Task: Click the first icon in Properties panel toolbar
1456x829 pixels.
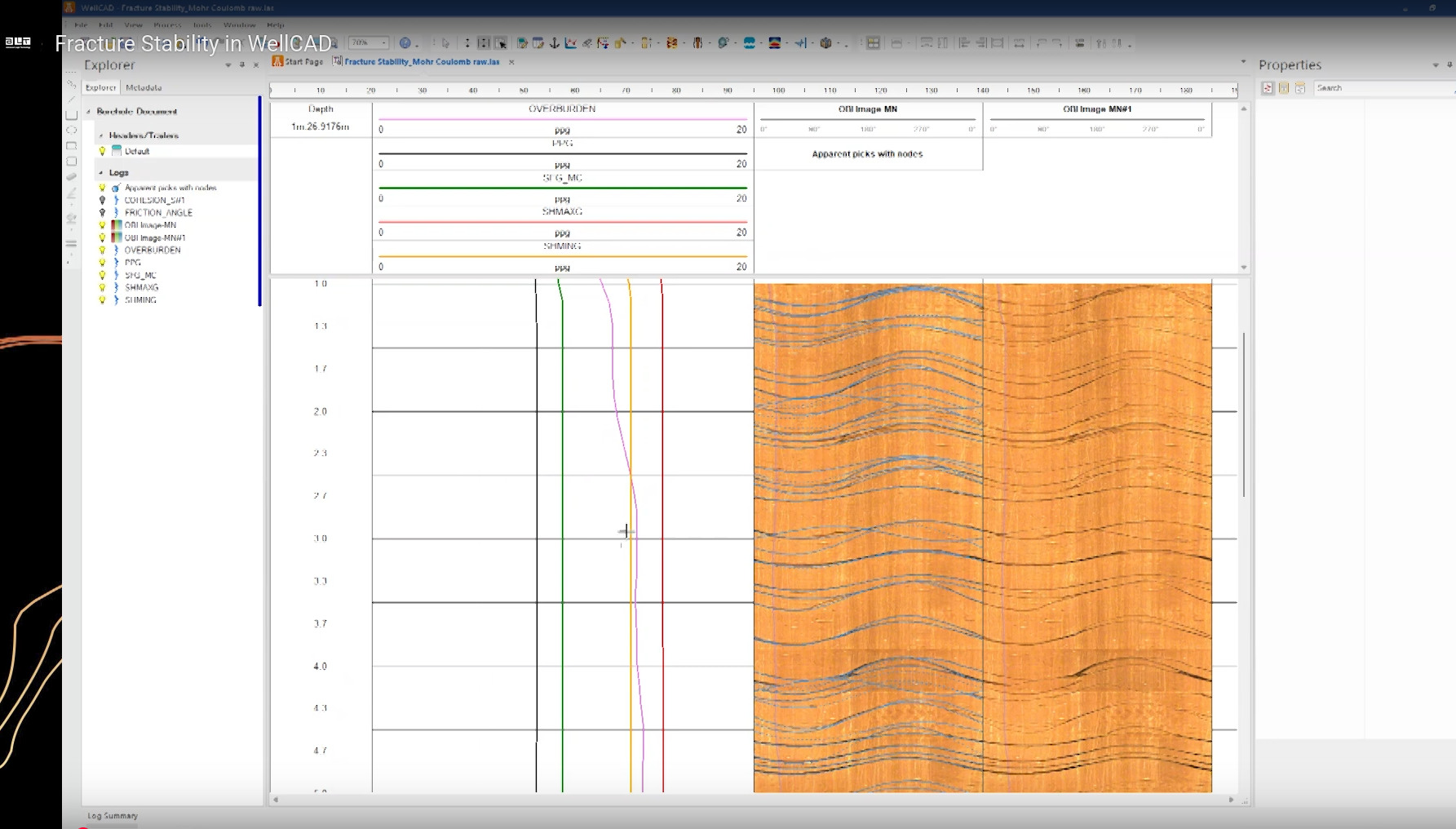Action: coord(1268,88)
